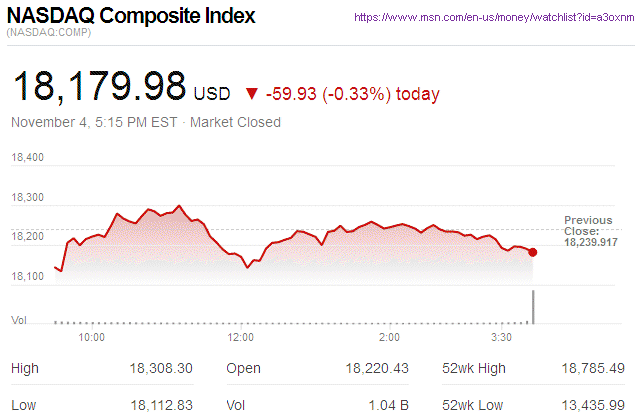The image size is (640, 420).
Task: Click the 2:00 time axis label
Action: tap(390, 337)
